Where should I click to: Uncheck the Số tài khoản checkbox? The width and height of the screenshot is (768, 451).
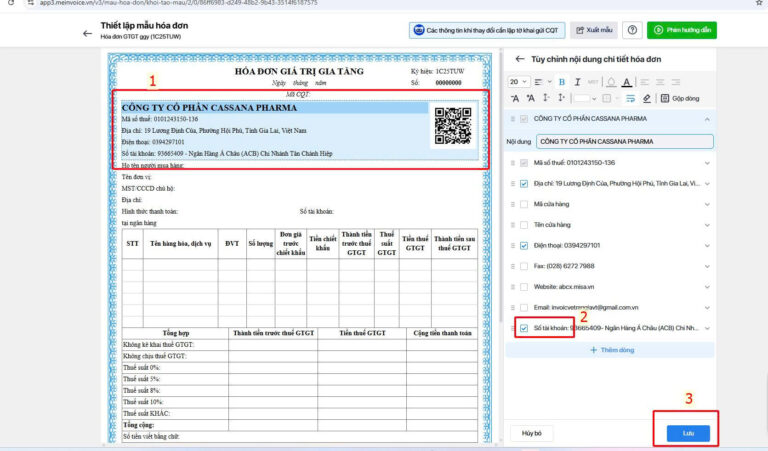(524, 327)
